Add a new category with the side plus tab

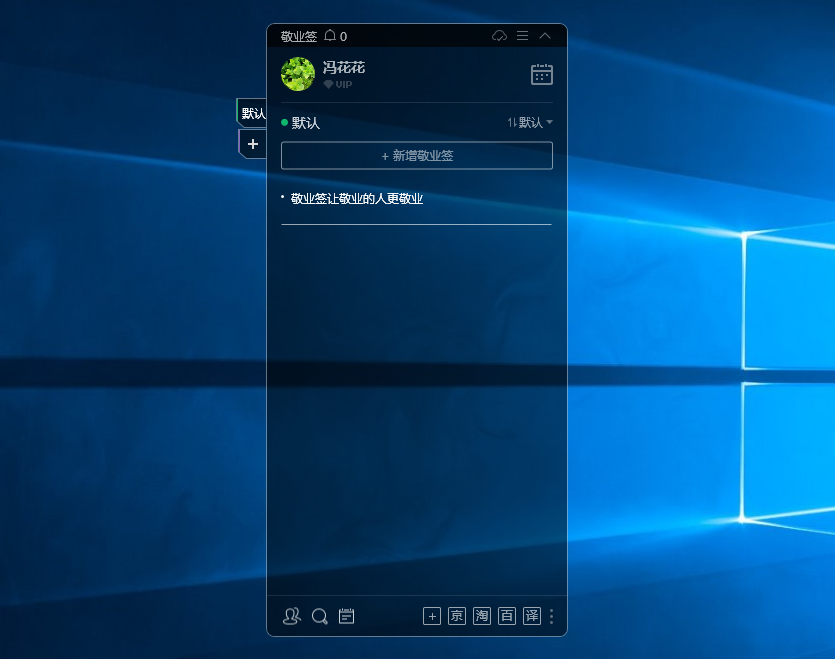(x=253, y=144)
